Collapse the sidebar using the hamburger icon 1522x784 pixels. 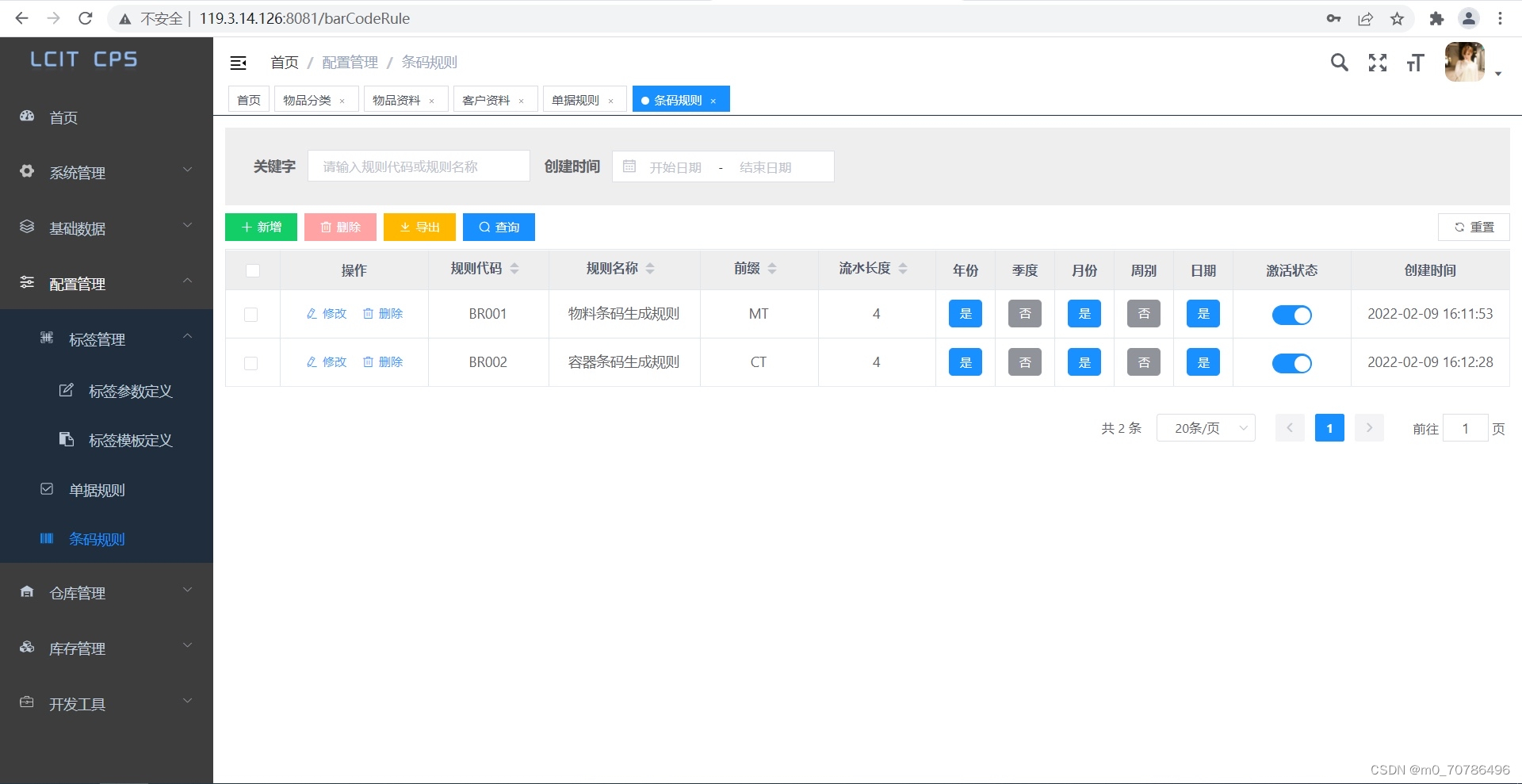[x=238, y=63]
